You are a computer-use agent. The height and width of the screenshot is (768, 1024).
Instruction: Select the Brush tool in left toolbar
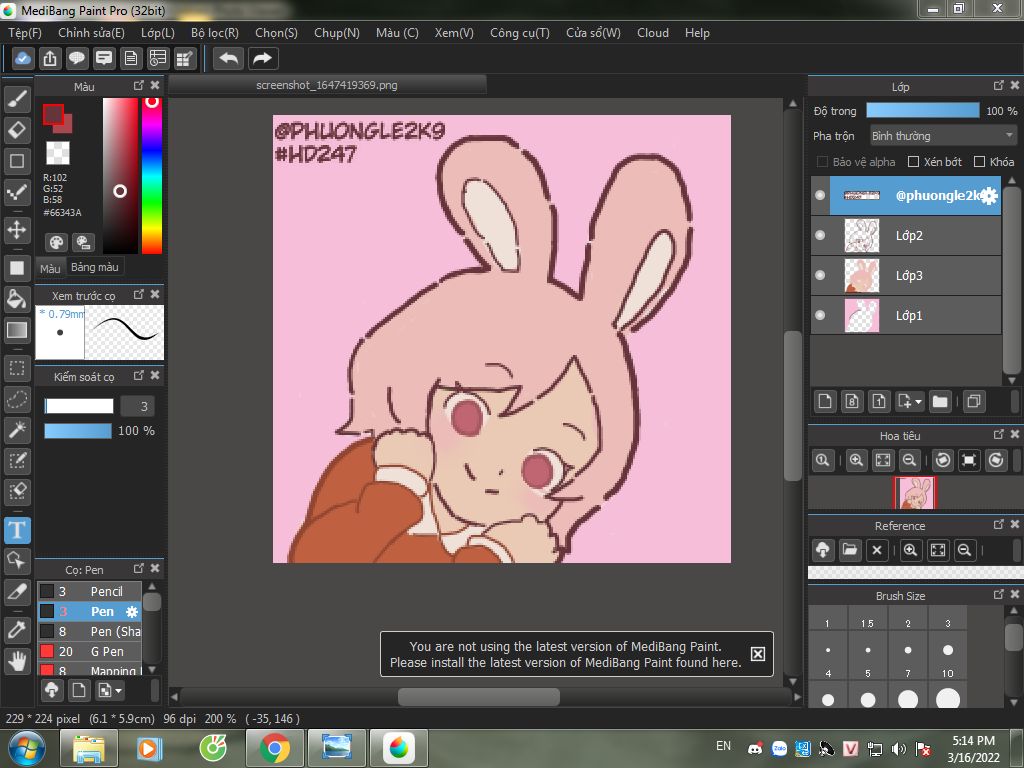click(x=17, y=99)
